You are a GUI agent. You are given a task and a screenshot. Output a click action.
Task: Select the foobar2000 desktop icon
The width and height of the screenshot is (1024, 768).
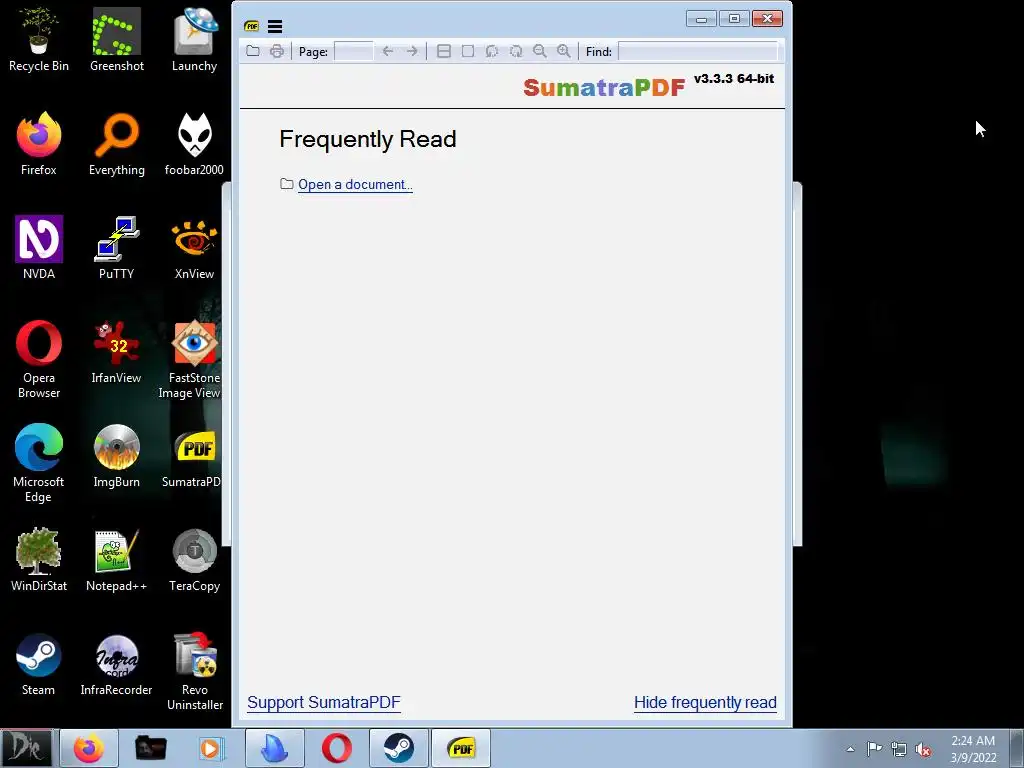pos(195,143)
